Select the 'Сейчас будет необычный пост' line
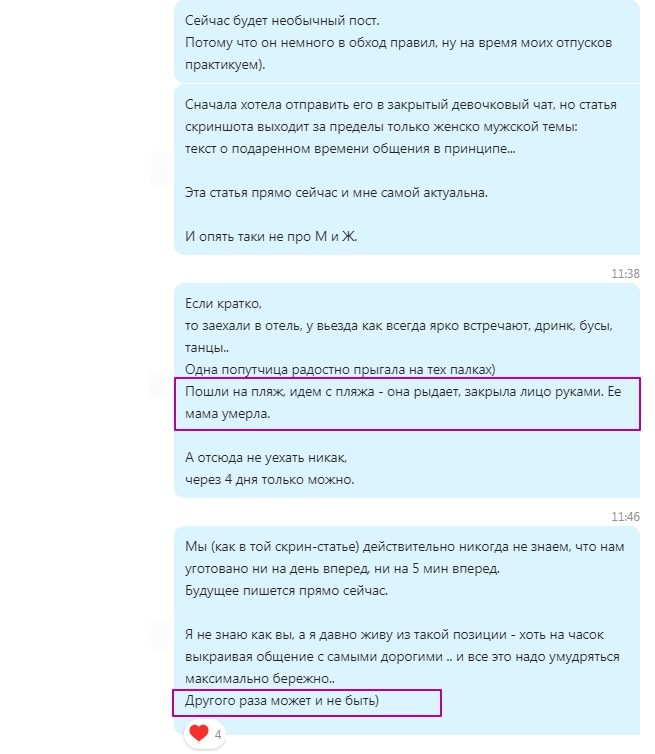 [282, 21]
